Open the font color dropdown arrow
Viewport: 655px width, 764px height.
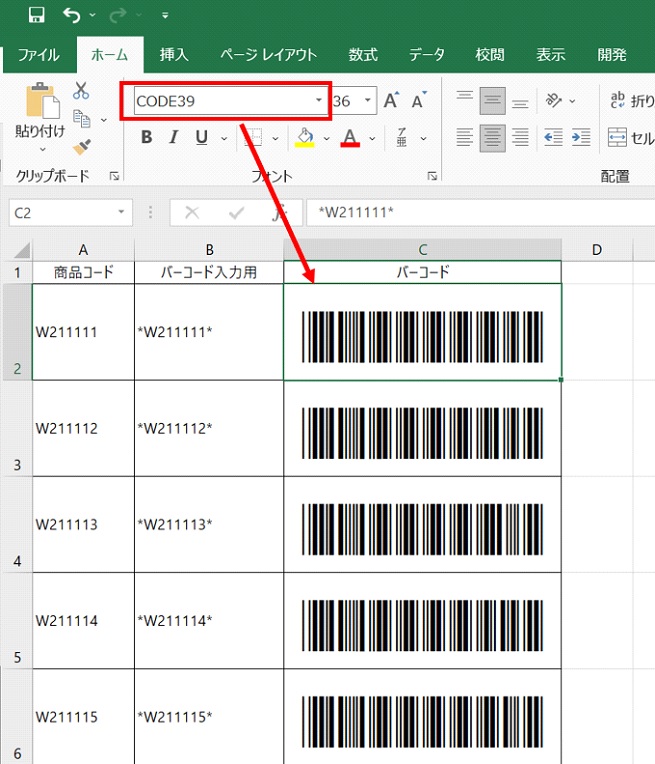[372, 139]
